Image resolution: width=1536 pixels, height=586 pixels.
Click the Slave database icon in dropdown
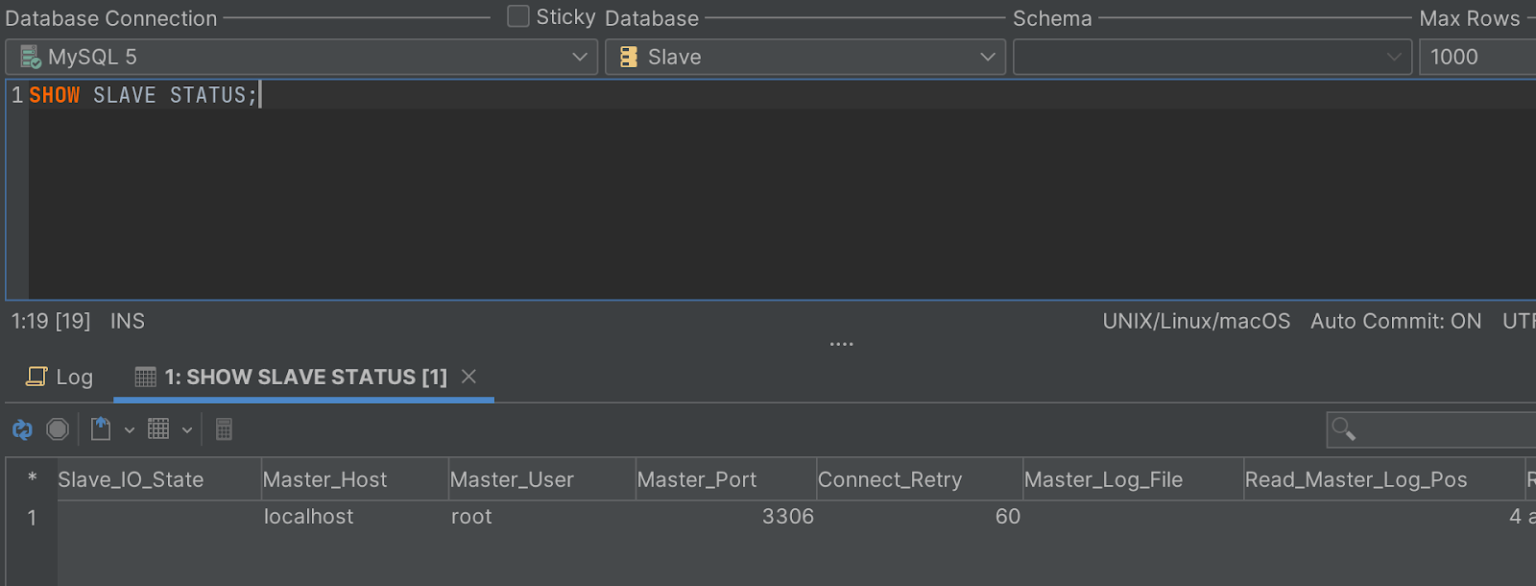(629, 57)
